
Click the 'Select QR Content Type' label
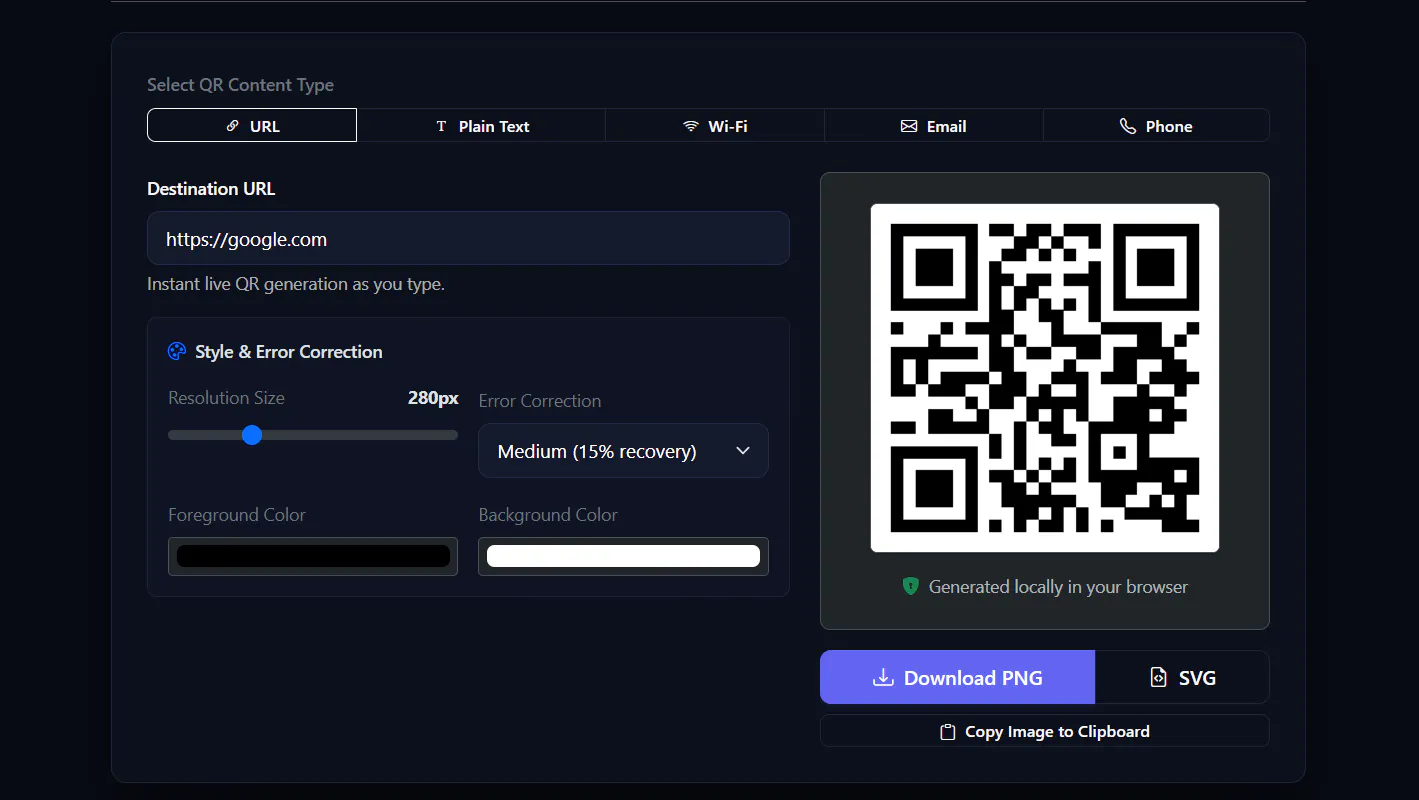click(x=240, y=85)
